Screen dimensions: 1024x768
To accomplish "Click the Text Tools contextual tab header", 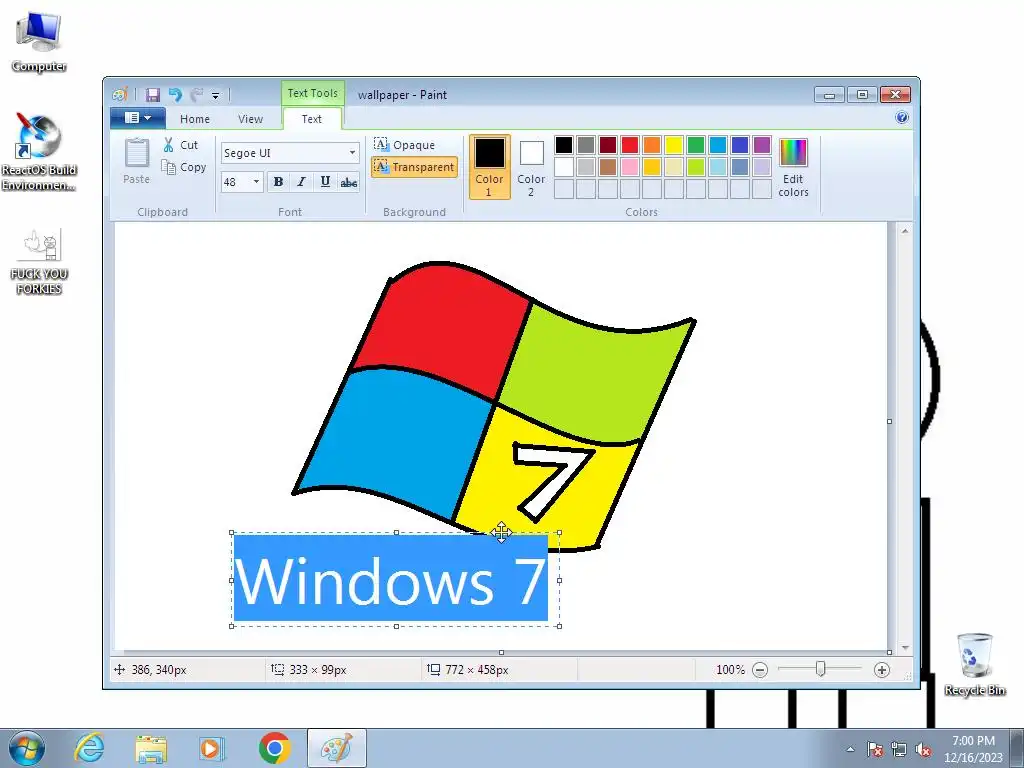I will pos(313,93).
